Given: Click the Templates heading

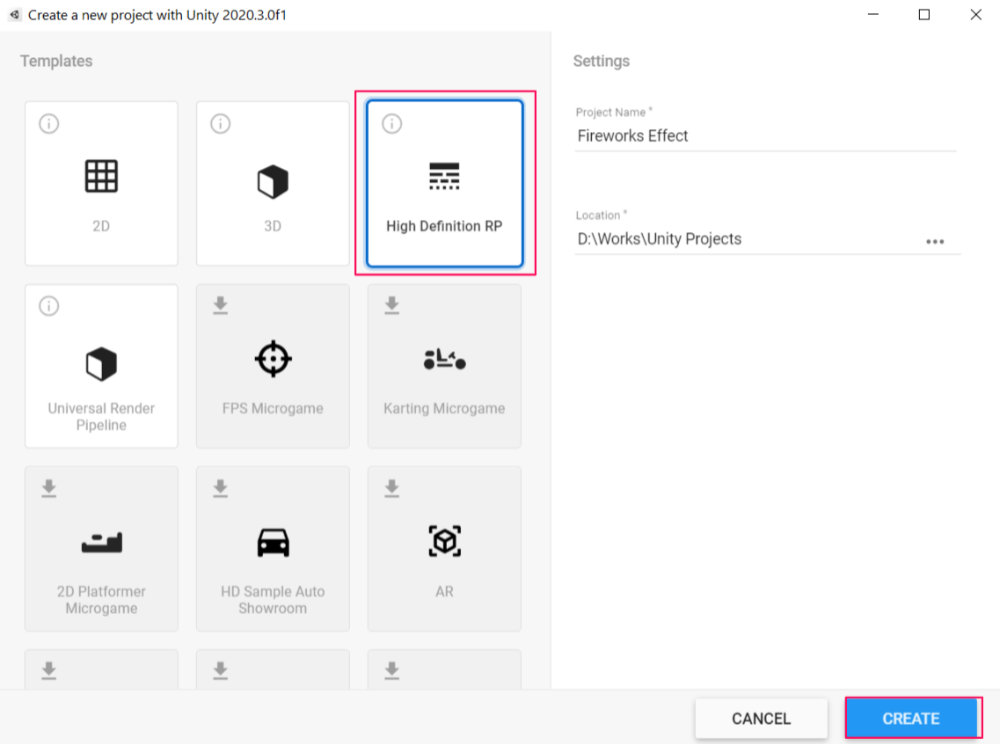Looking at the screenshot, I should 56,61.
